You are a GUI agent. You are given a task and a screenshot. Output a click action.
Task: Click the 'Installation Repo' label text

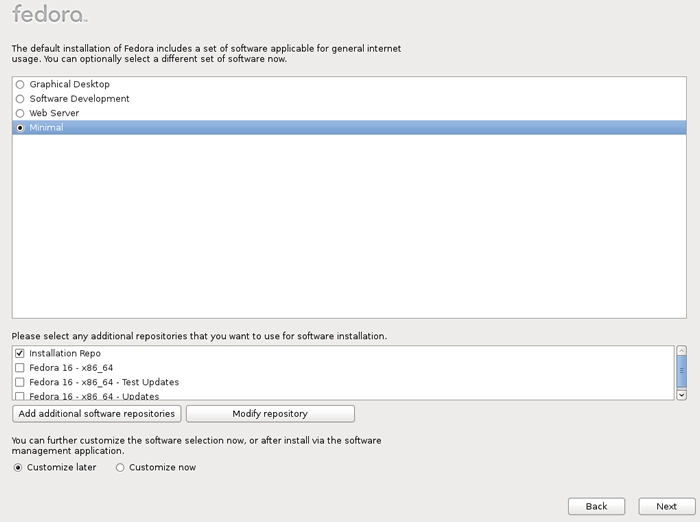[65, 353]
